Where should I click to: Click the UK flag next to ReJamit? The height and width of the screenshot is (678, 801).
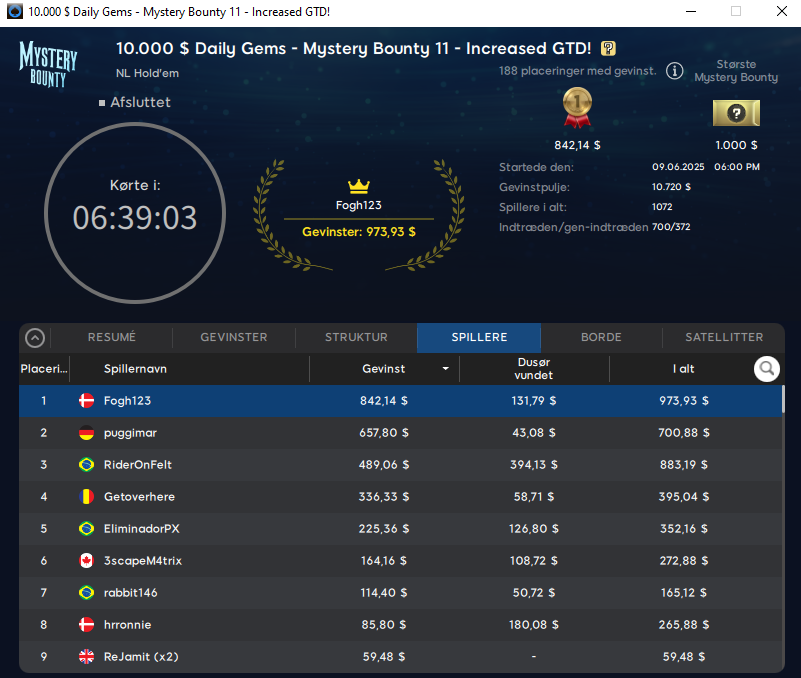86,657
